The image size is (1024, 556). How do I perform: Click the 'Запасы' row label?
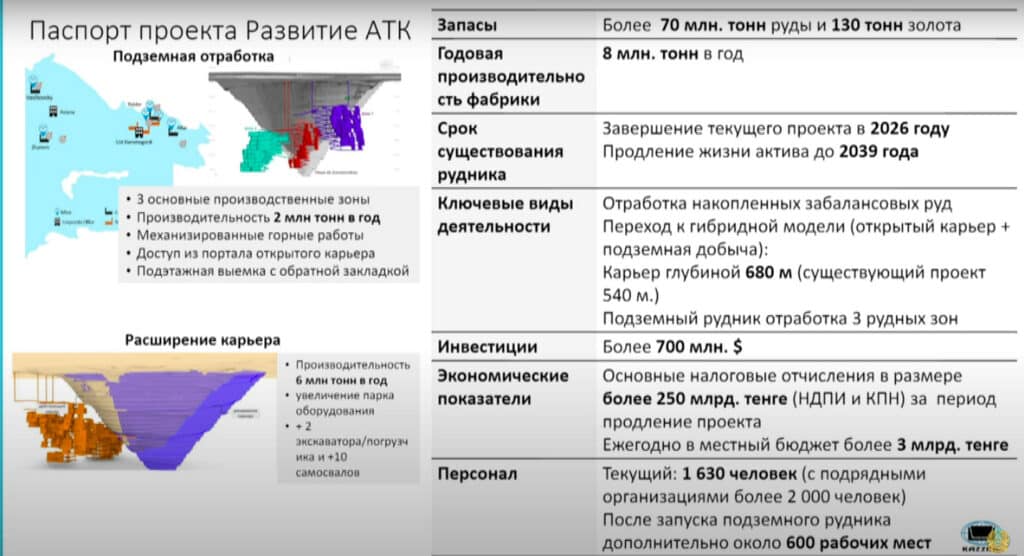click(x=467, y=25)
